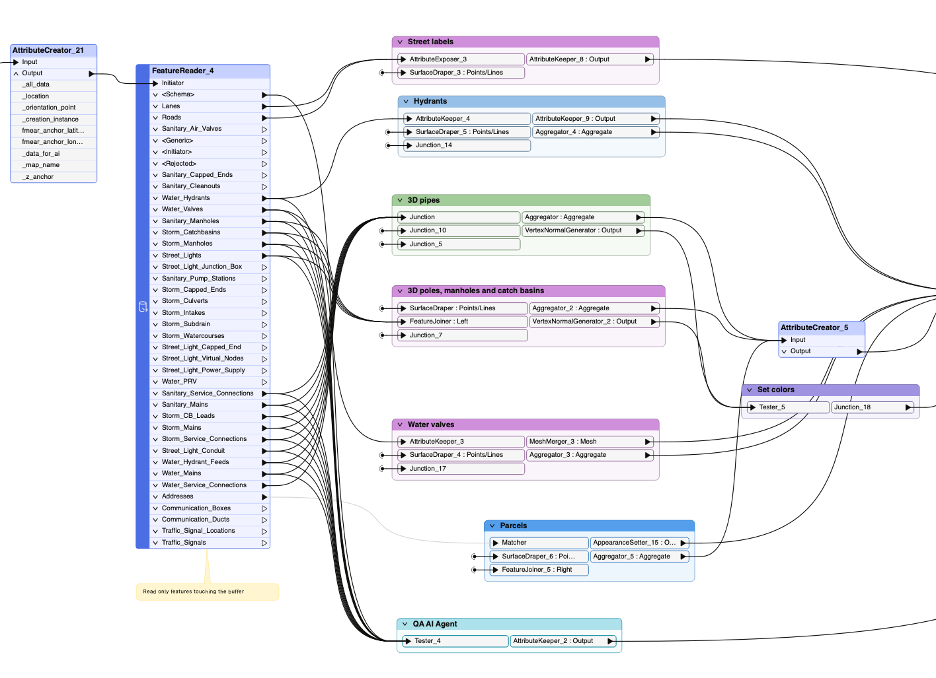The image size is (936, 678).
Task: Expand AttributeCreator_5 Output port chevron
Action: pos(784,351)
